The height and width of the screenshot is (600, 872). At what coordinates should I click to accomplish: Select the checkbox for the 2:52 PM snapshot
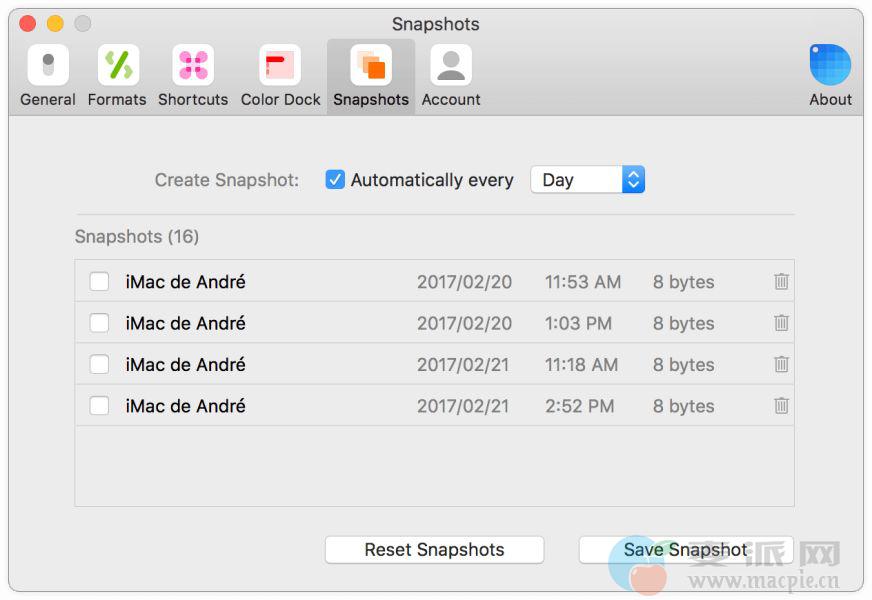point(99,406)
